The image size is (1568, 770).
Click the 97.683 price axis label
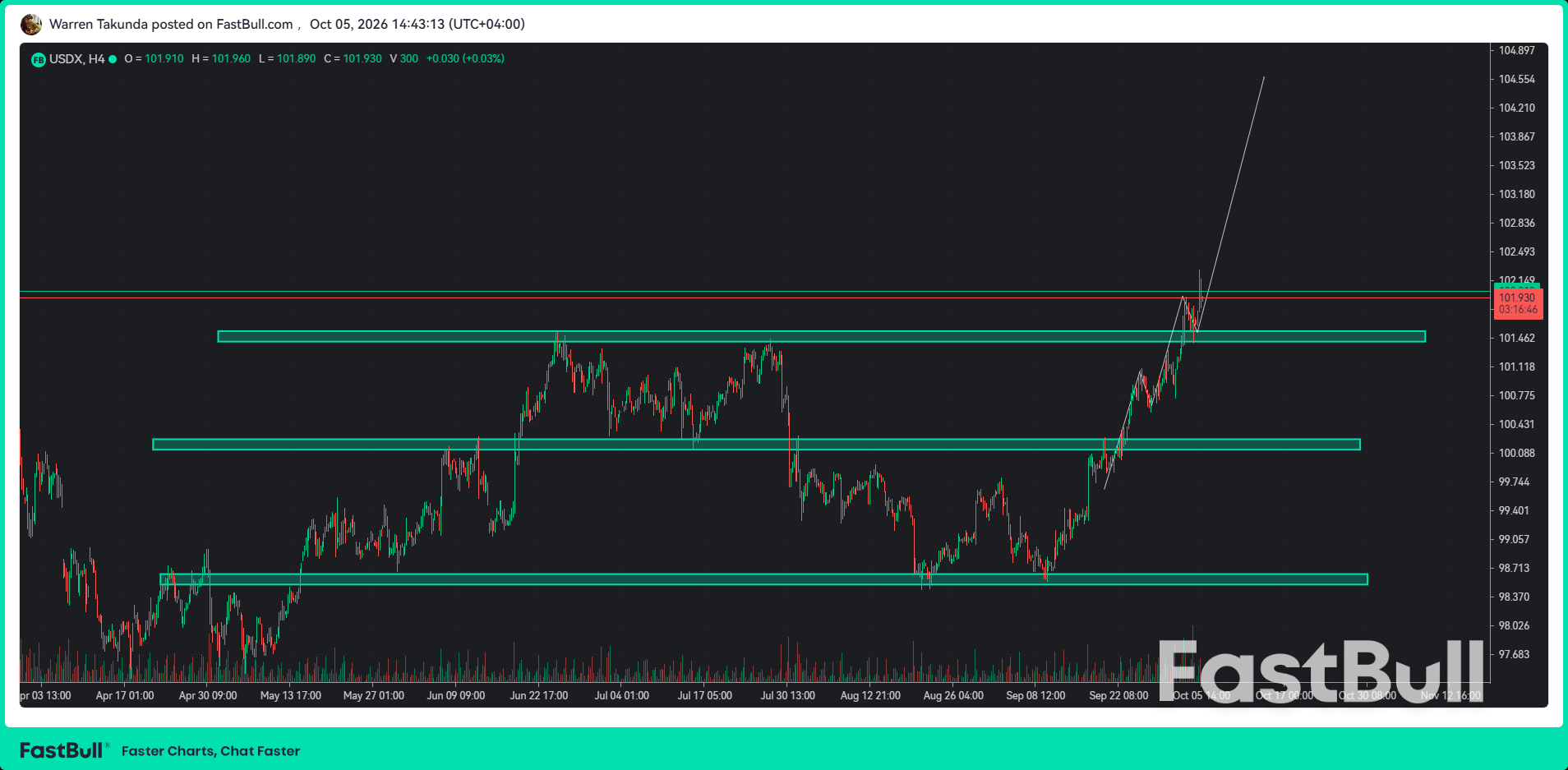point(1514,655)
